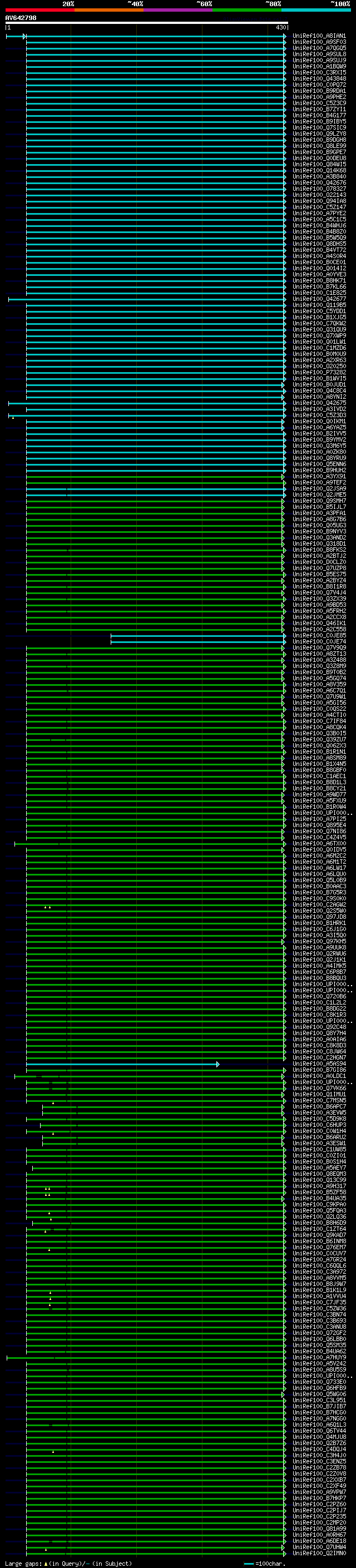This screenshot has width=356, height=1568.
Task: Click the label UniRef100_B4UA35
Action: point(319,1198)
